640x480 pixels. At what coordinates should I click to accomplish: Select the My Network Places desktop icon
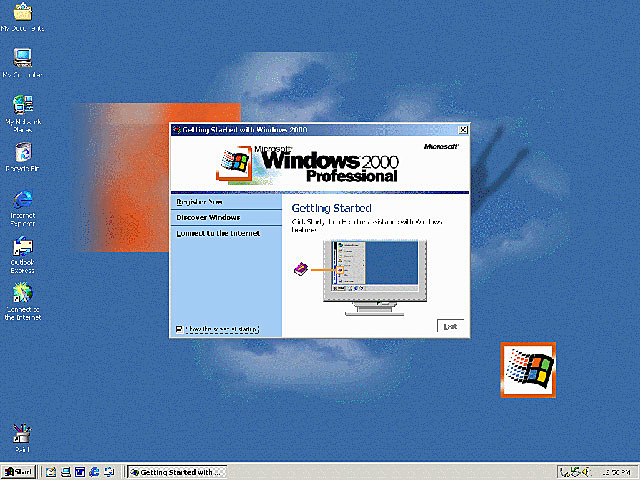23,113
